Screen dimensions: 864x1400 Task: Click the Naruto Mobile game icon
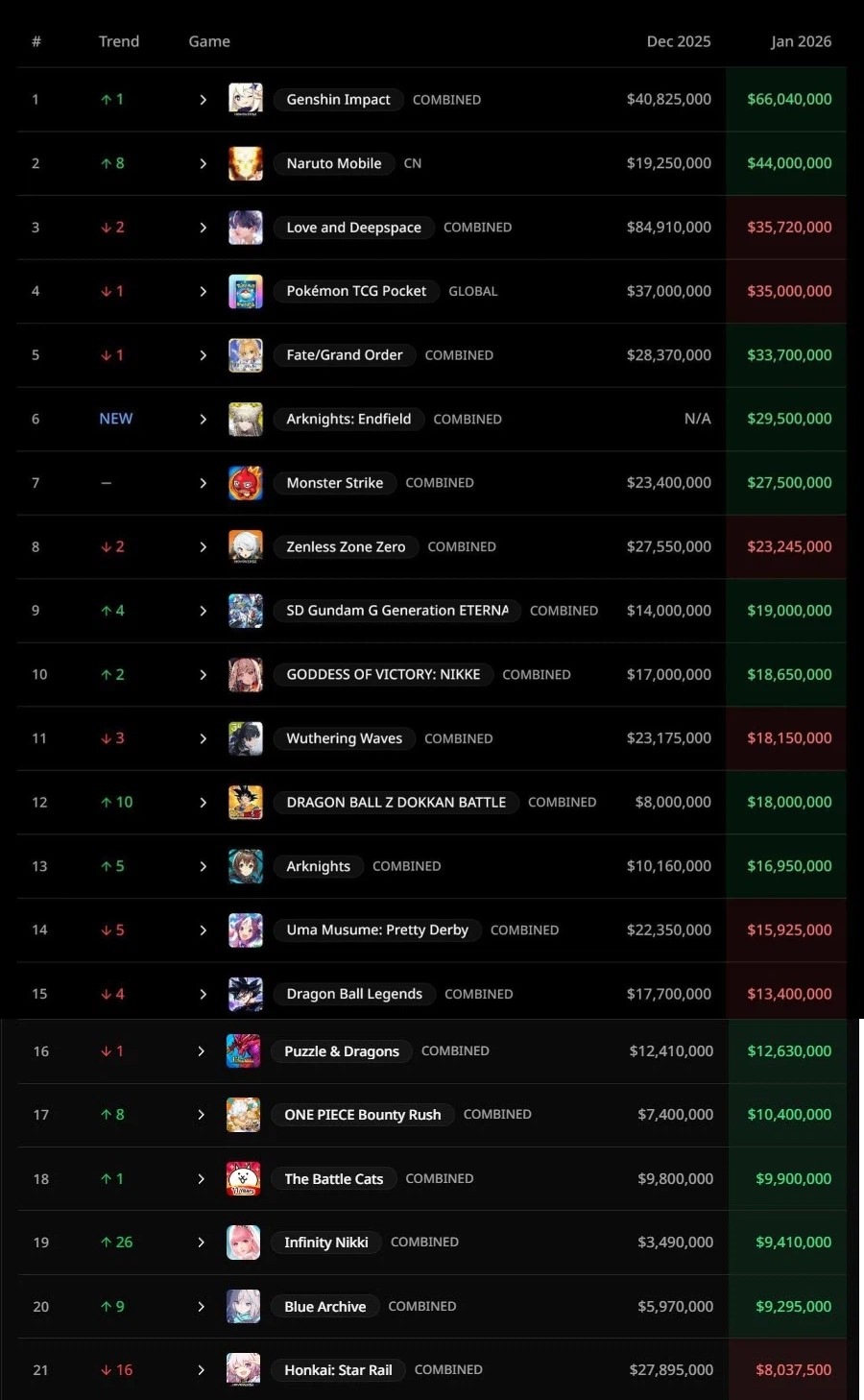coord(246,163)
